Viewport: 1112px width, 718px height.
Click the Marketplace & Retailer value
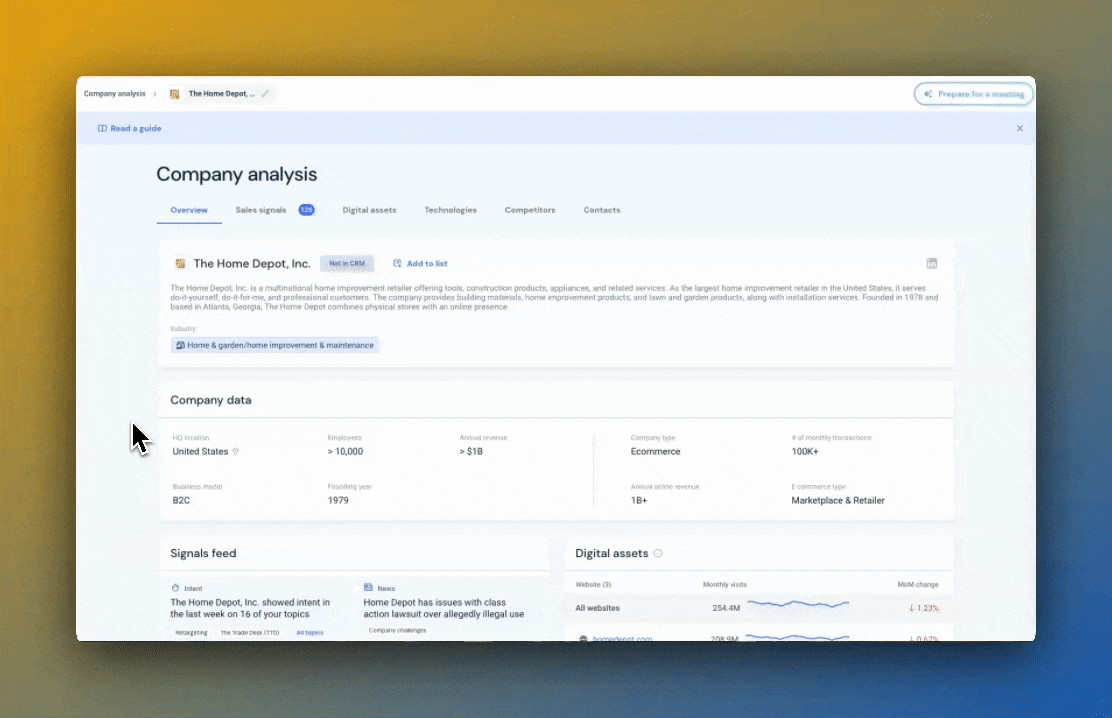(838, 500)
